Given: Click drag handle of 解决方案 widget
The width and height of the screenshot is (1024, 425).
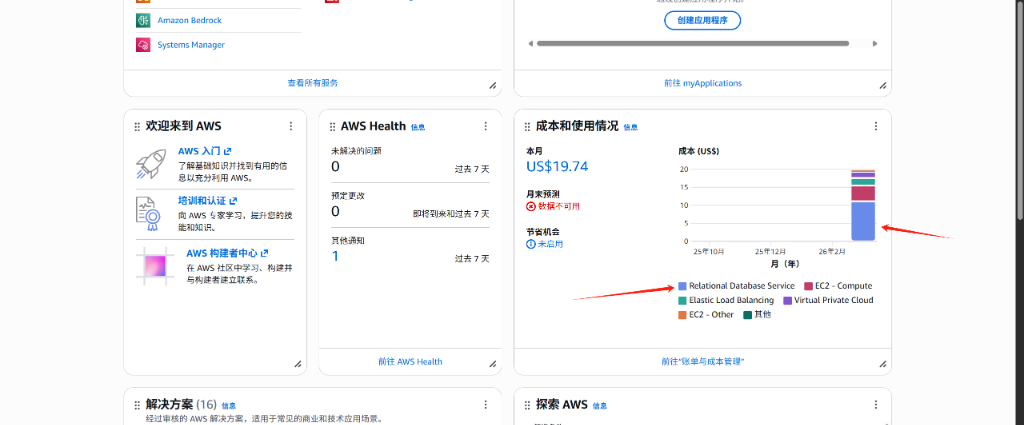Looking at the screenshot, I should point(137,405).
